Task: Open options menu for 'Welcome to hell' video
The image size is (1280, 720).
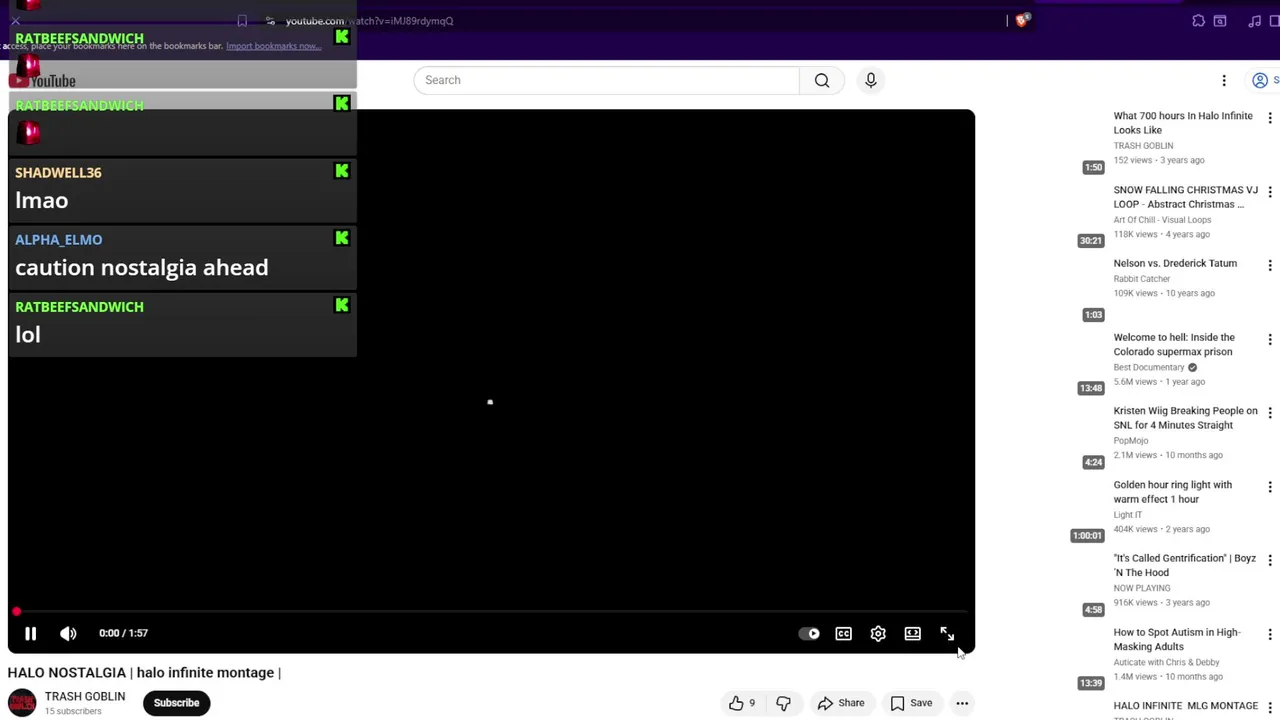Action: pyautogui.click(x=1270, y=340)
